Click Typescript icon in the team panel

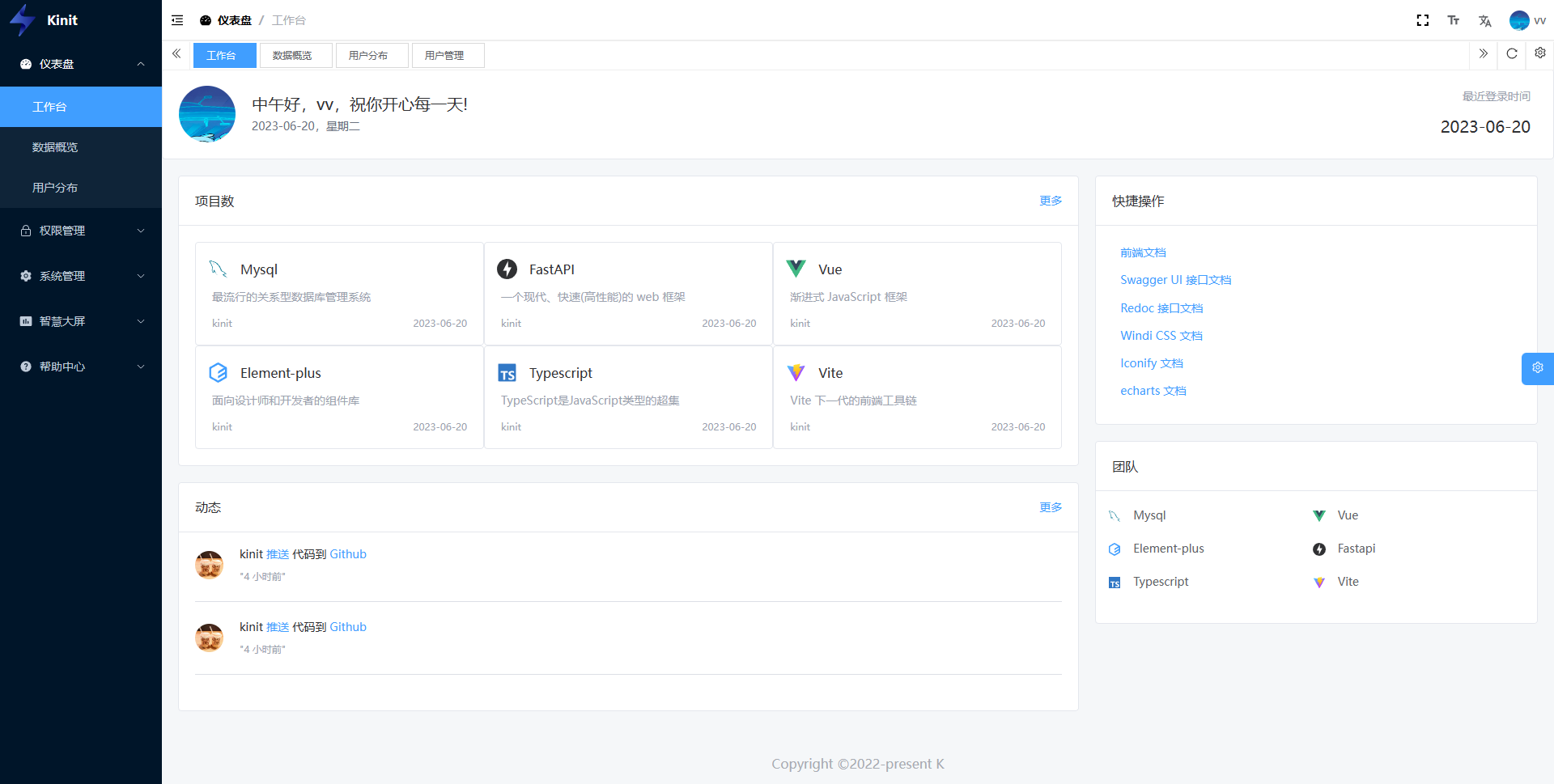(x=1115, y=583)
